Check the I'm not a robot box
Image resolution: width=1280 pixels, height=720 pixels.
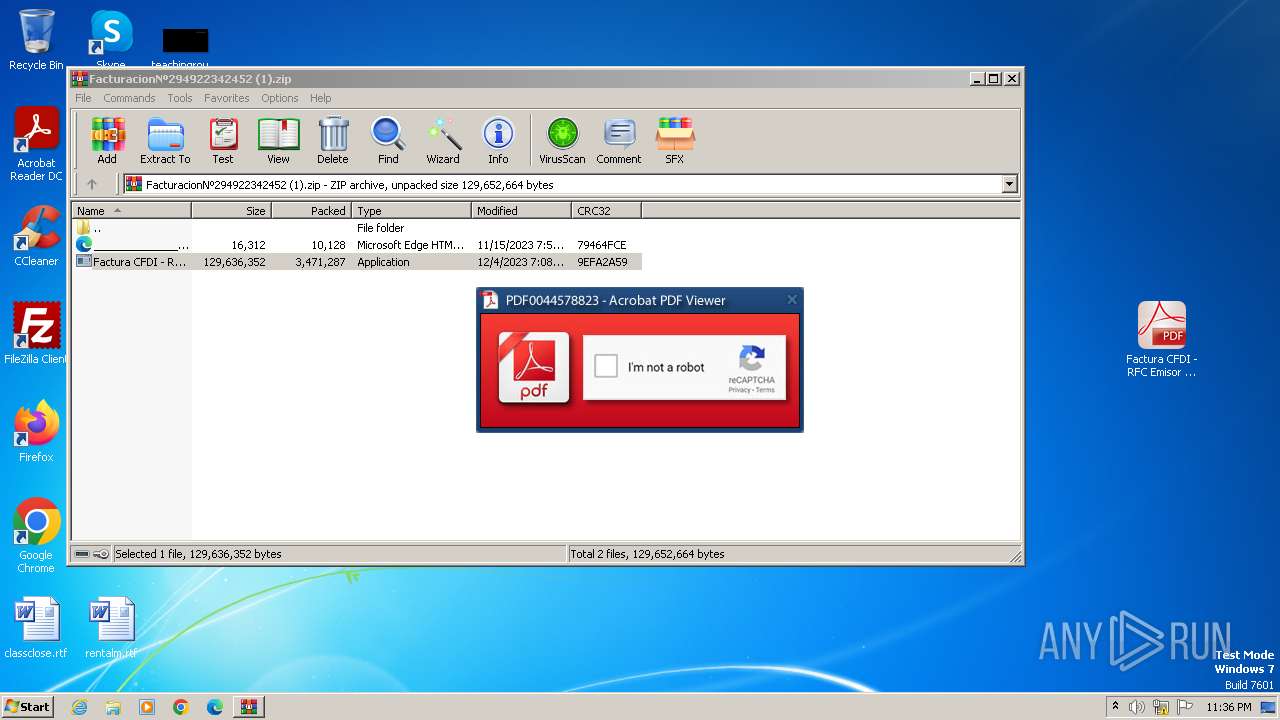click(x=606, y=366)
